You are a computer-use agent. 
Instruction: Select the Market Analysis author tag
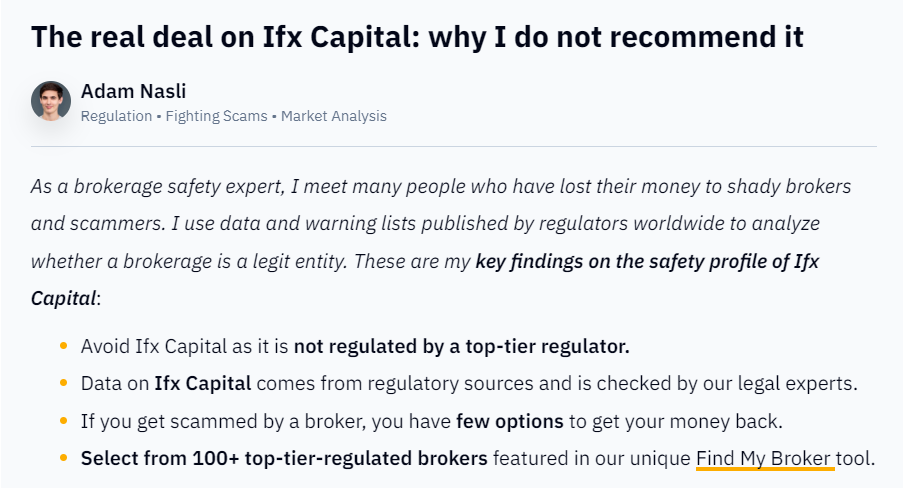pos(333,116)
